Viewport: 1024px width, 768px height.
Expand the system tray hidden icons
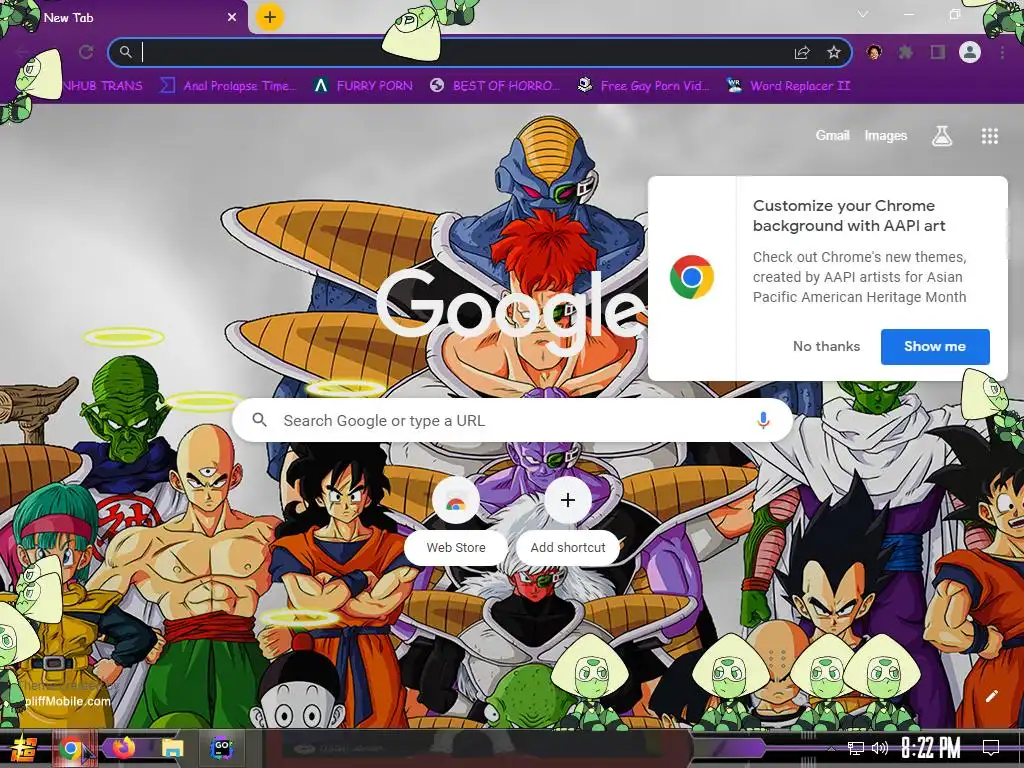pyautogui.click(x=831, y=748)
